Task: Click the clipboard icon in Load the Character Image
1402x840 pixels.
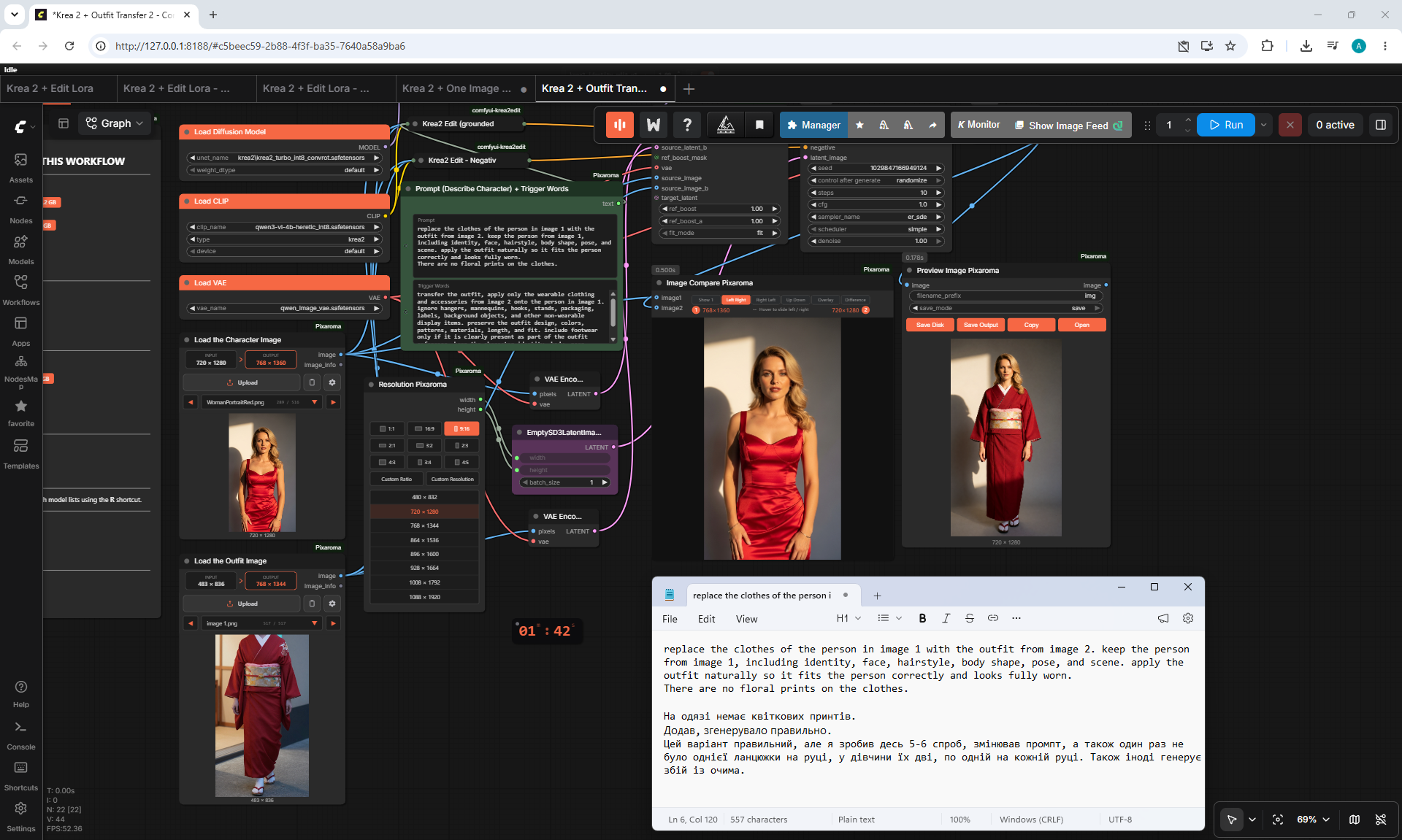Action: (x=312, y=382)
